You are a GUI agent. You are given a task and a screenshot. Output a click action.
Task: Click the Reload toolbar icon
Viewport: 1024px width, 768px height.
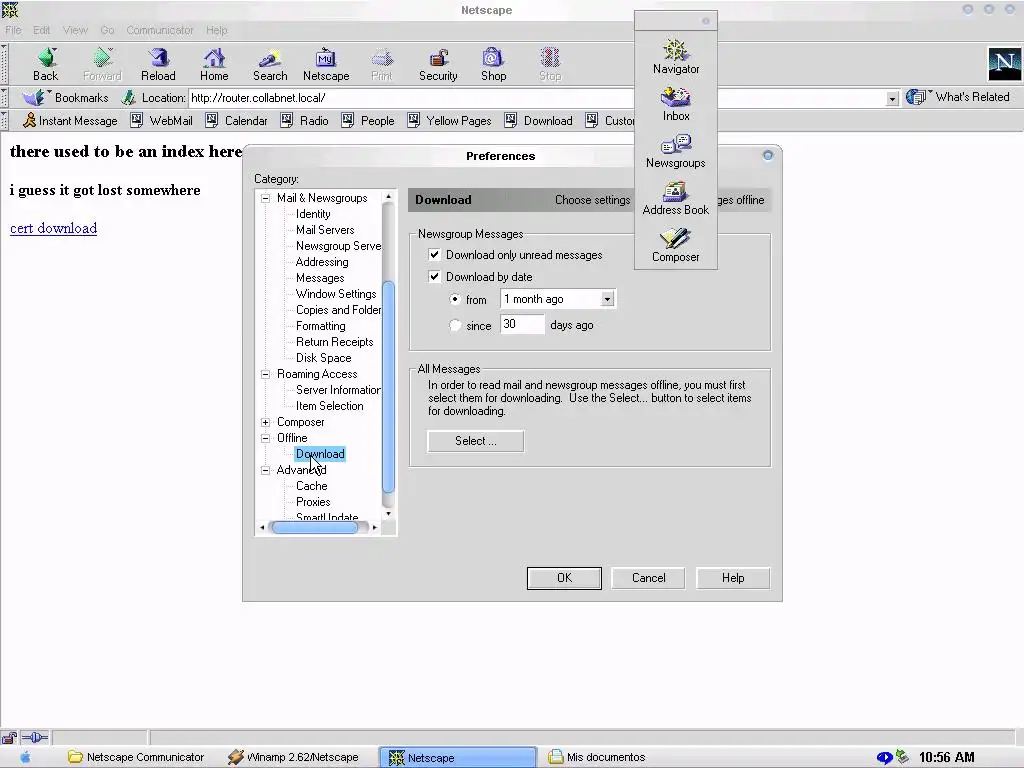pos(158,64)
